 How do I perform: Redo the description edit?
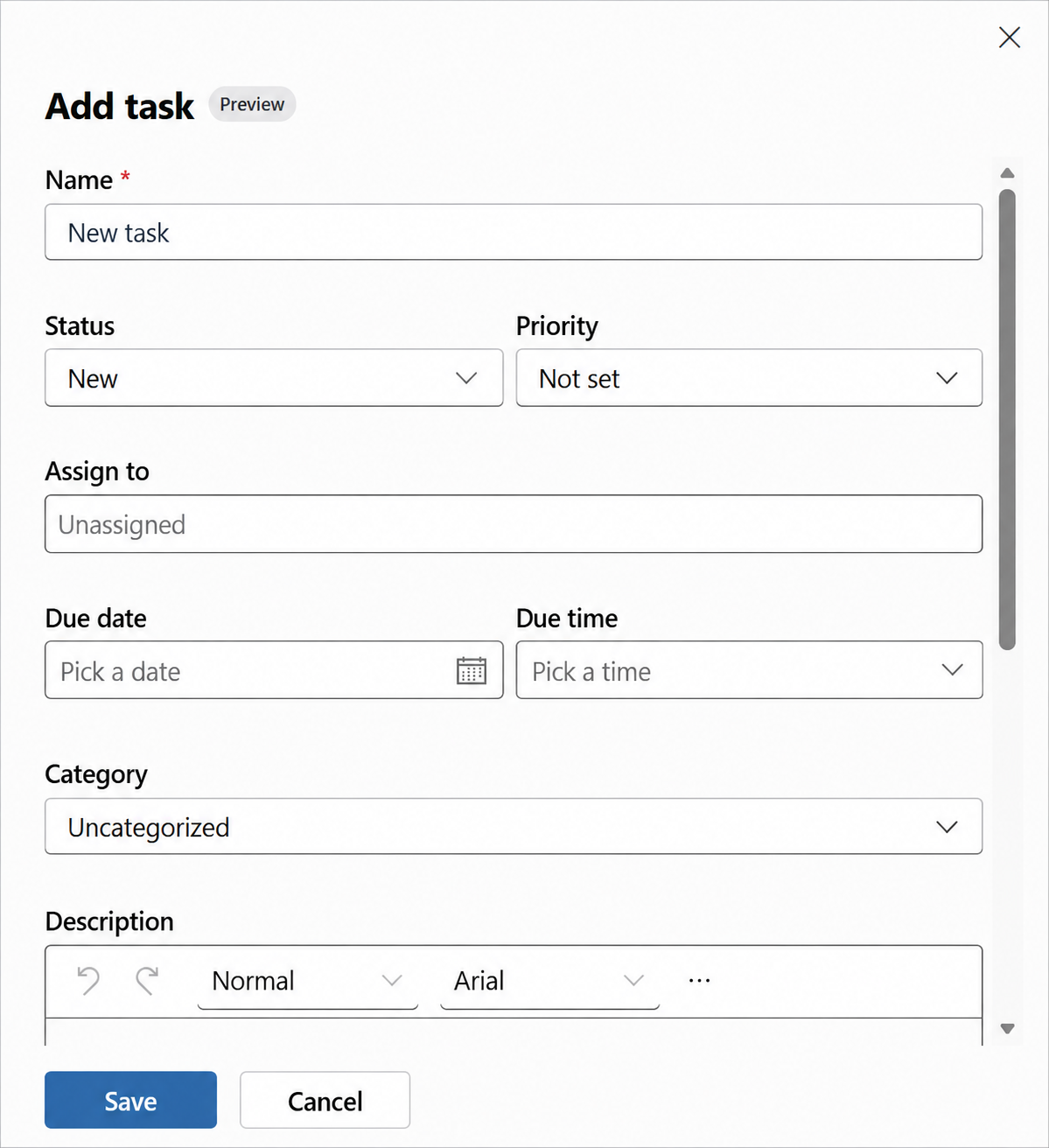147,981
